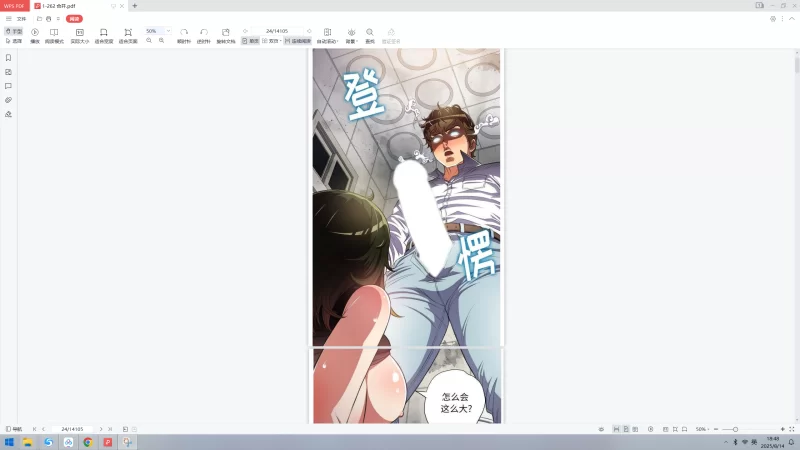Select the Hand tool in toolbar
Viewport: 800px width, 450px height.
click(14, 31)
